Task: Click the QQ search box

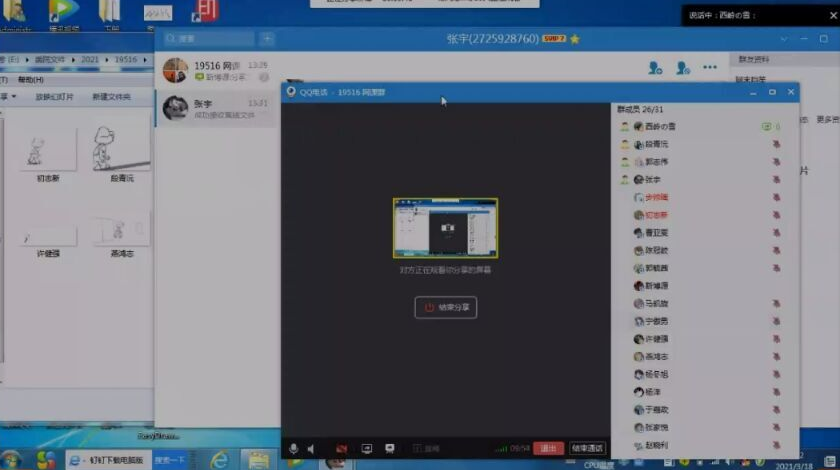Action: tap(209, 39)
